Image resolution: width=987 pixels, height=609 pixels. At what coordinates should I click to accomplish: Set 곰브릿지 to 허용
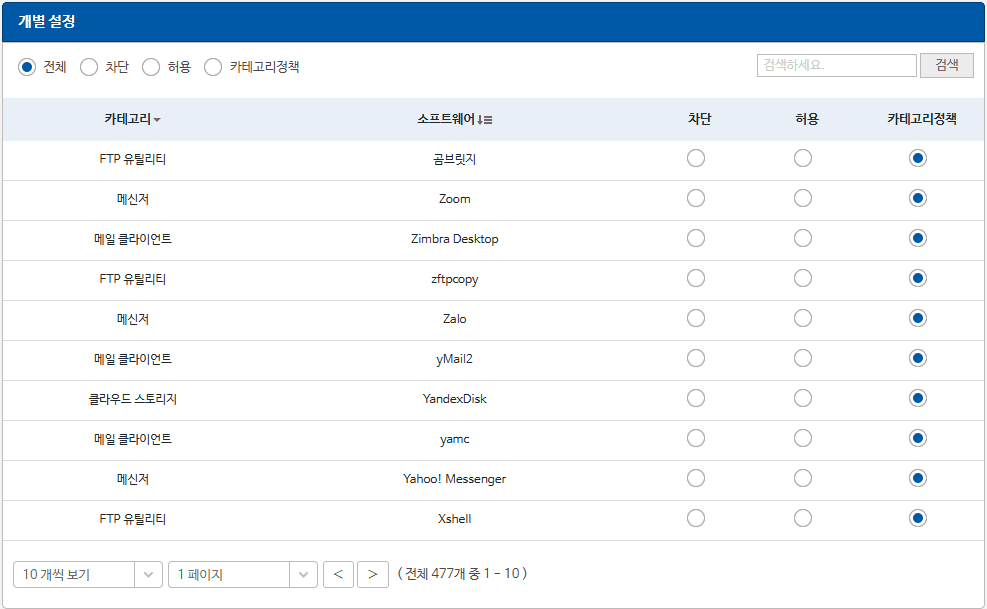point(803,158)
